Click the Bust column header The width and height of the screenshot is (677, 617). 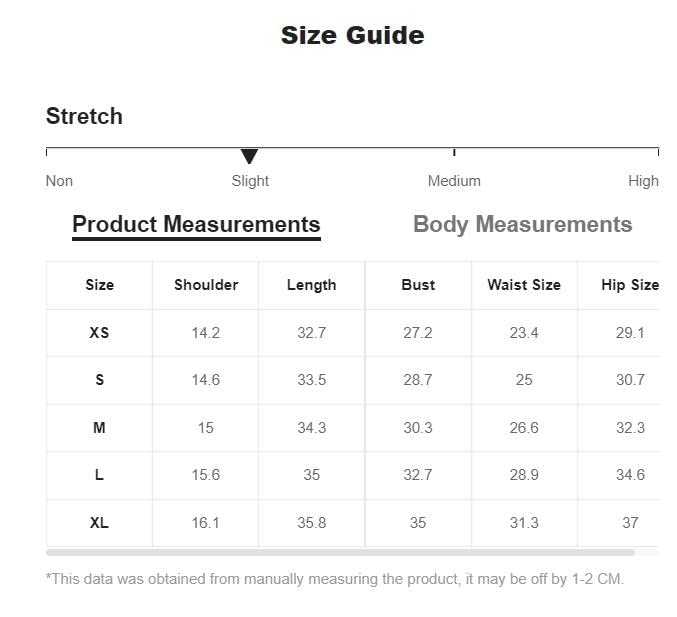(418, 285)
